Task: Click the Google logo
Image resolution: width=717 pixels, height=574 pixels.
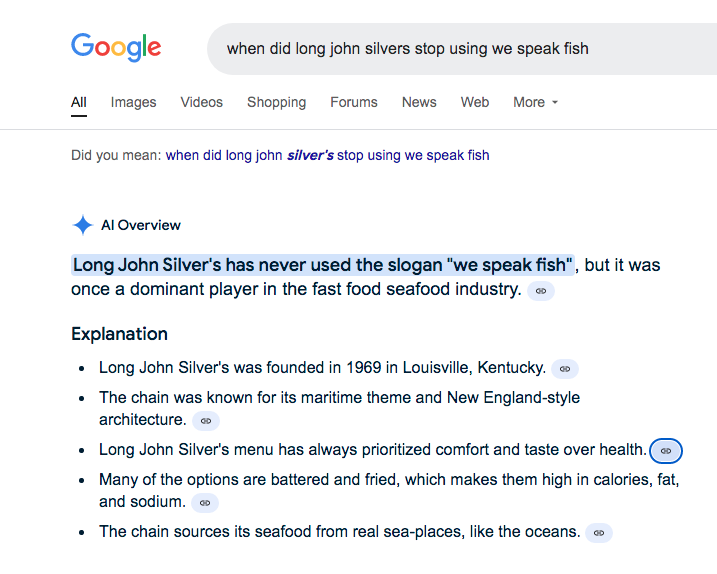Action: tap(116, 48)
